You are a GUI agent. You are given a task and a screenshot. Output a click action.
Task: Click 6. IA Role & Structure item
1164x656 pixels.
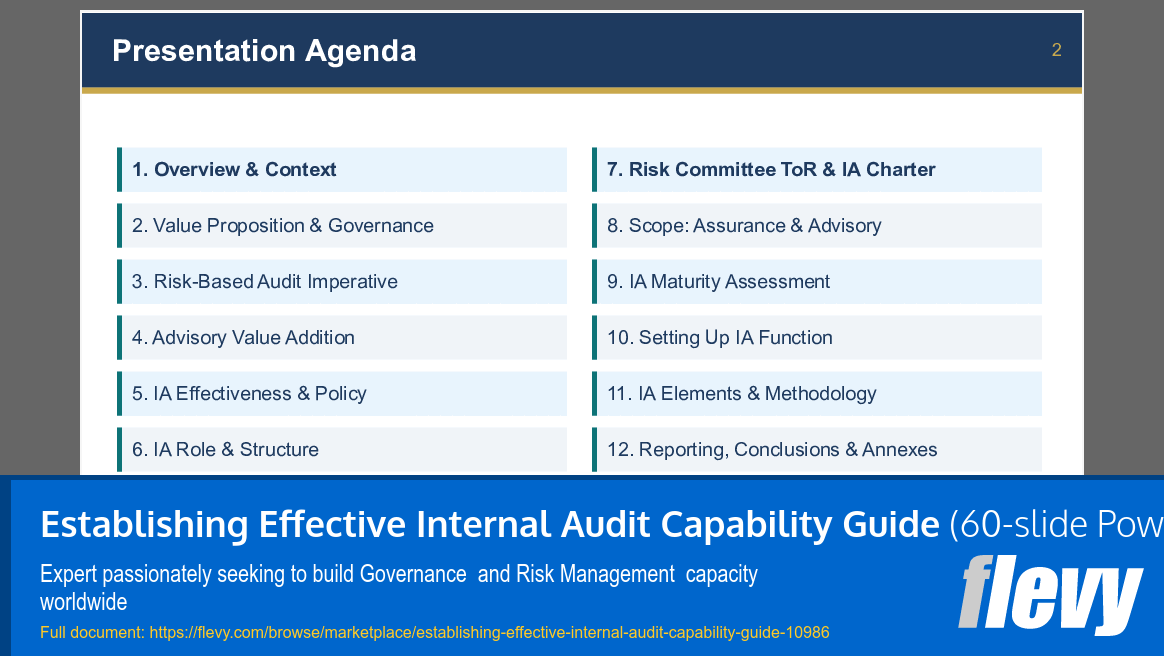click(x=343, y=449)
